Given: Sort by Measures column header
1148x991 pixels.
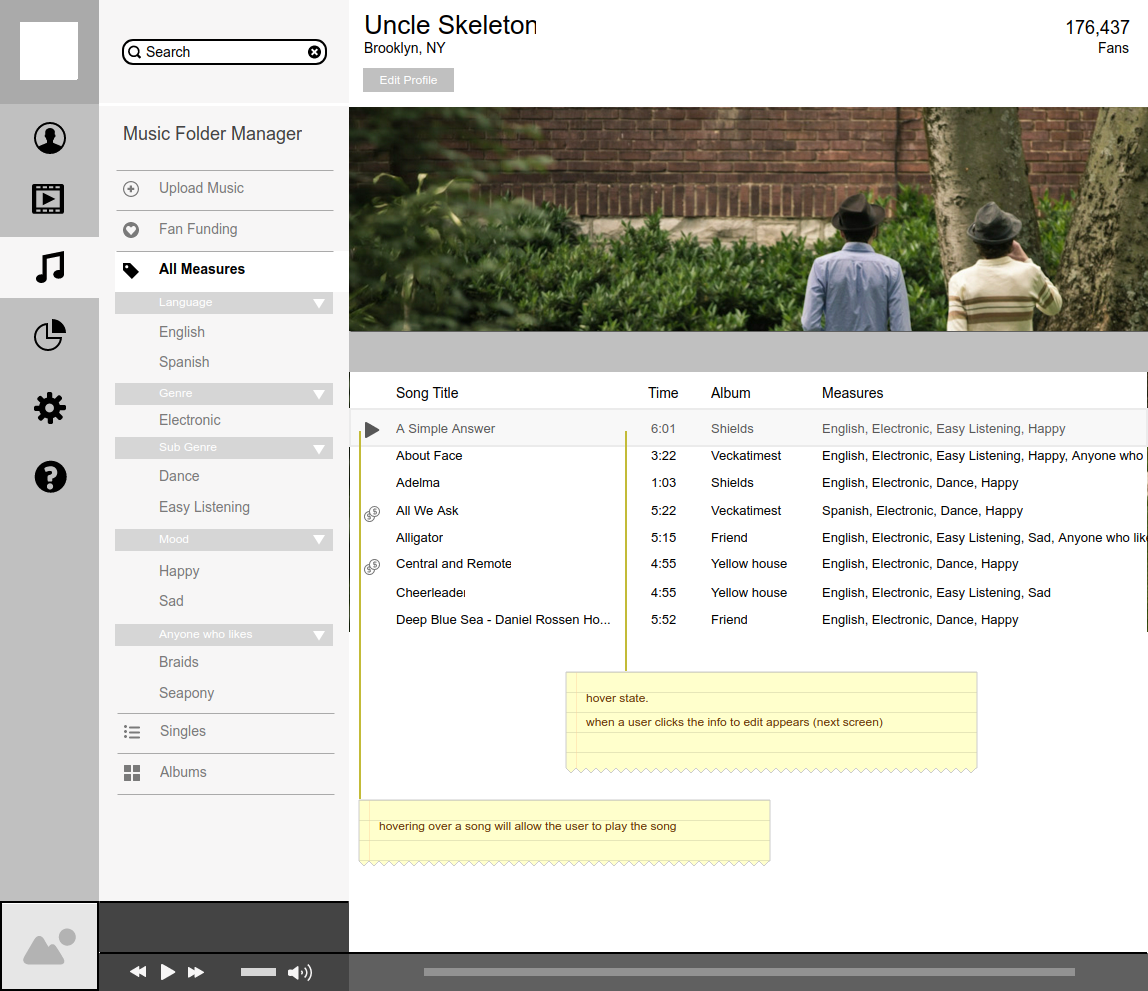Looking at the screenshot, I should (852, 393).
